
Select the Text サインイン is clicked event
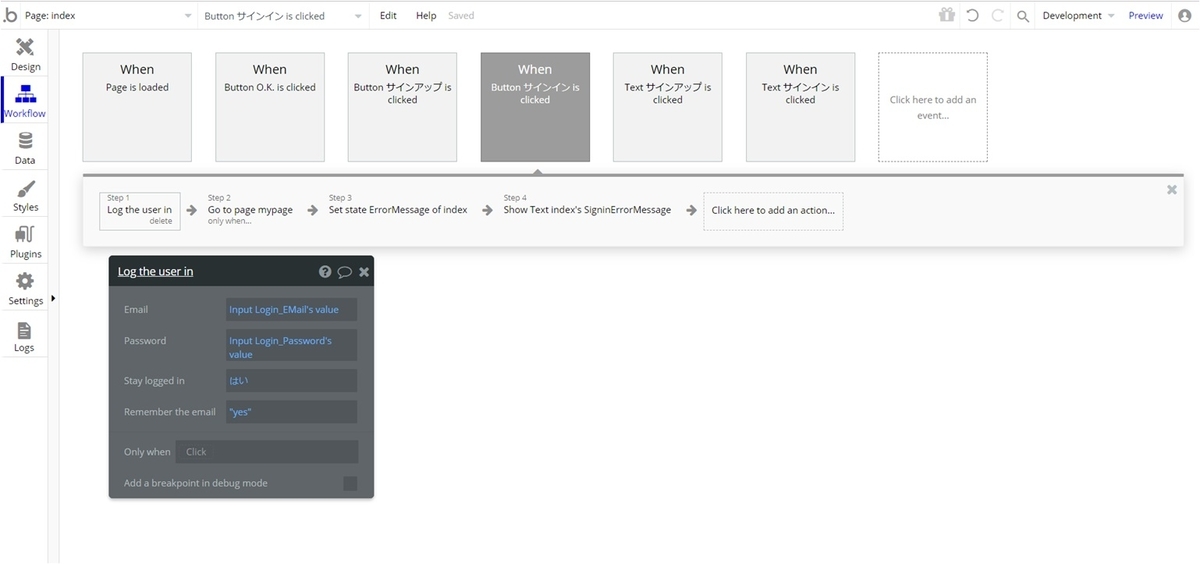(x=800, y=107)
